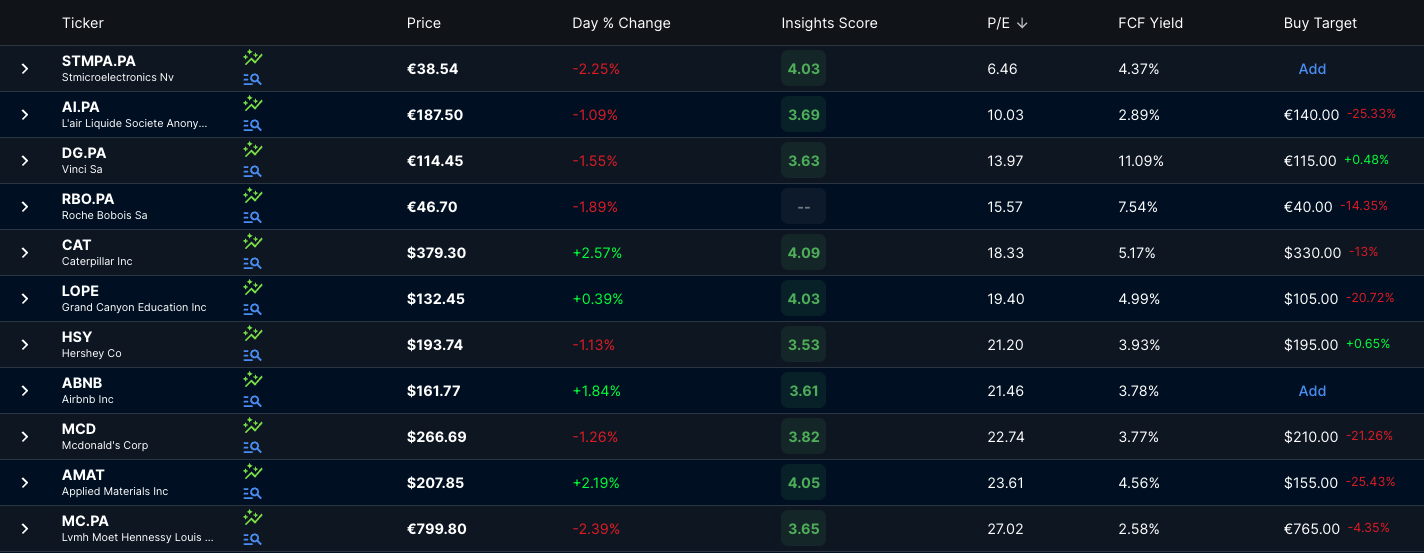This screenshot has height=553, width=1424.
Task: Expand the Roche Bobois row chevron
Action: coord(25,207)
